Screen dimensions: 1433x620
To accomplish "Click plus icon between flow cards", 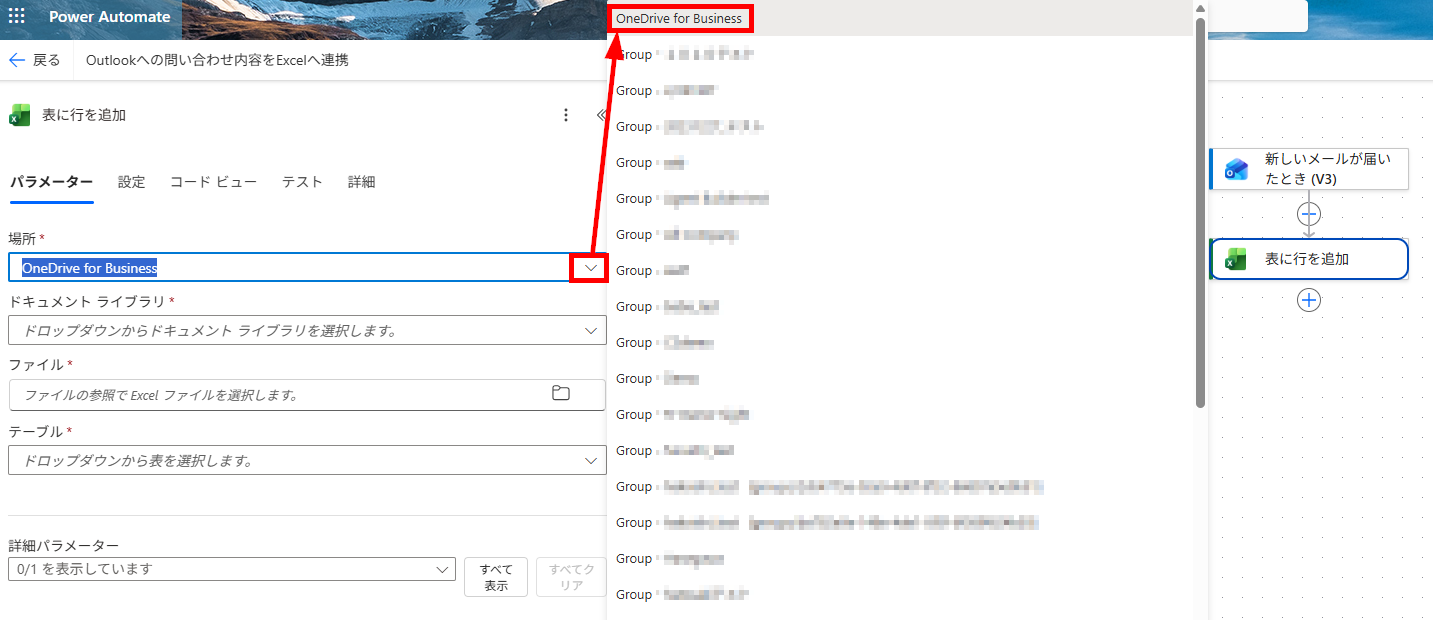I will click(1309, 214).
